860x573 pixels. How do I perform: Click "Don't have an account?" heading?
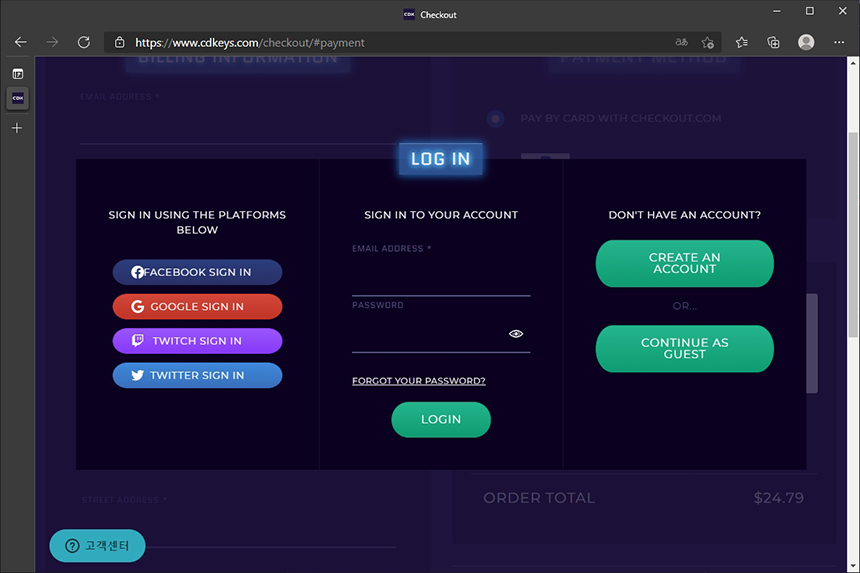point(684,215)
